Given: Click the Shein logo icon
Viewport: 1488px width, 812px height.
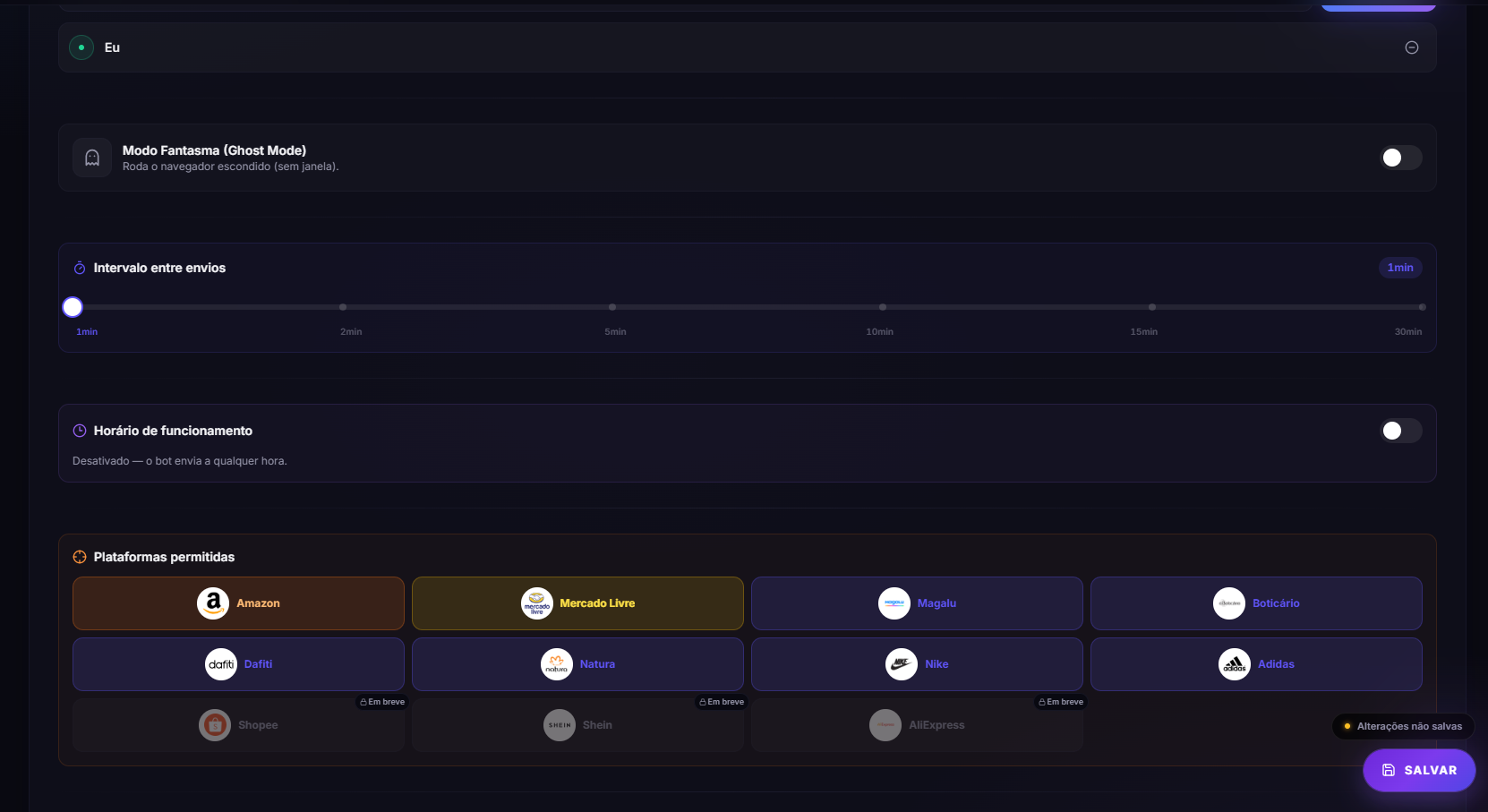Looking at the screenshot, I should [x=560, y=725].
